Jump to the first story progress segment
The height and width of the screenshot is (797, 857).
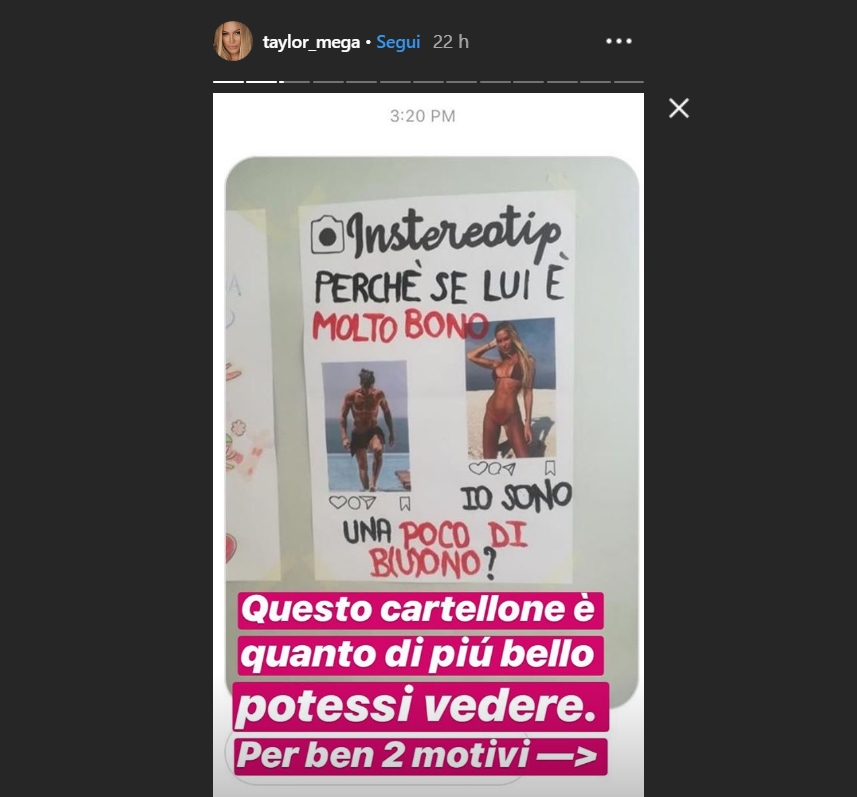point(228,81)
